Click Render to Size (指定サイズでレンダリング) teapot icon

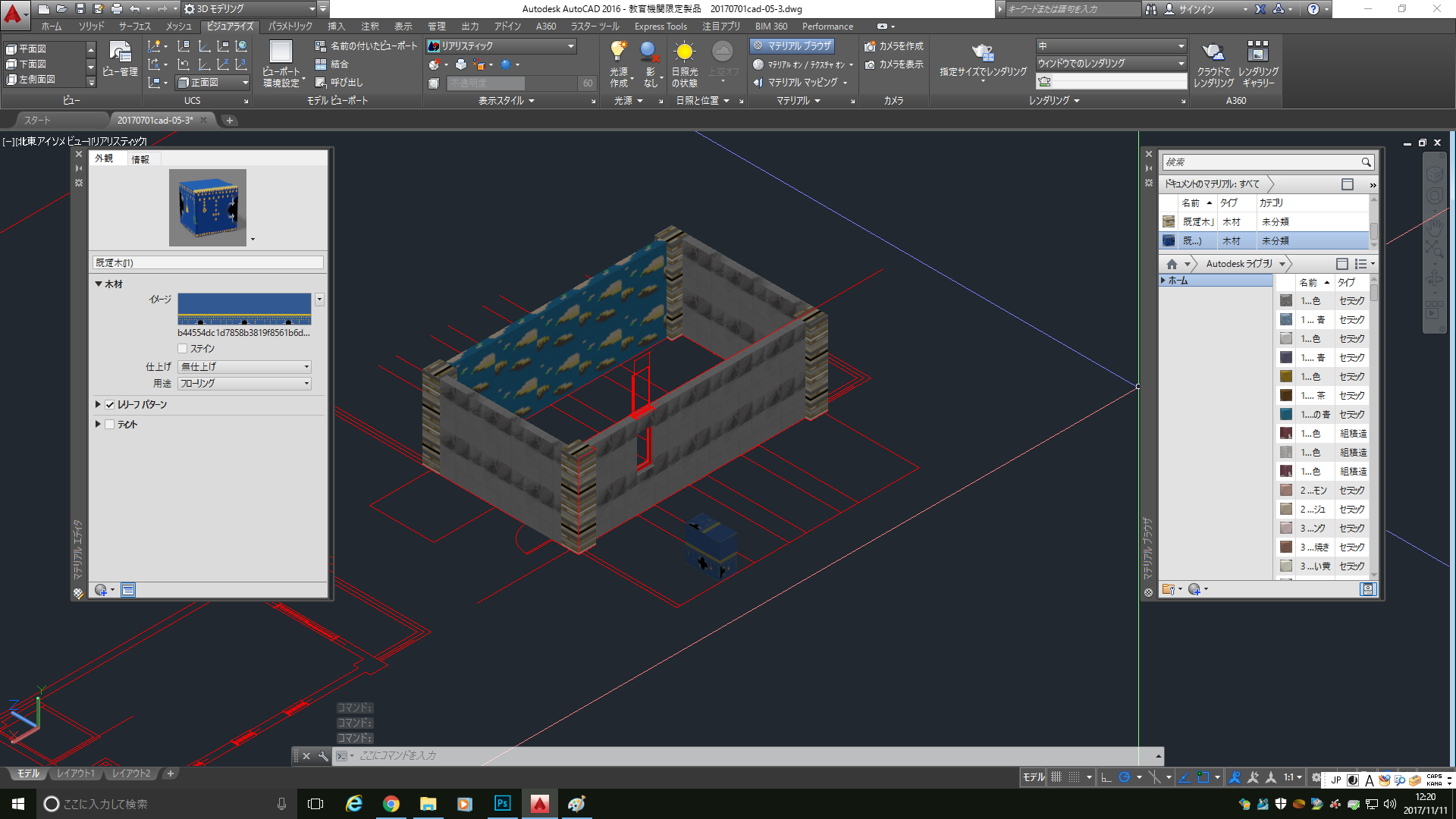click(x=983, y=52)
